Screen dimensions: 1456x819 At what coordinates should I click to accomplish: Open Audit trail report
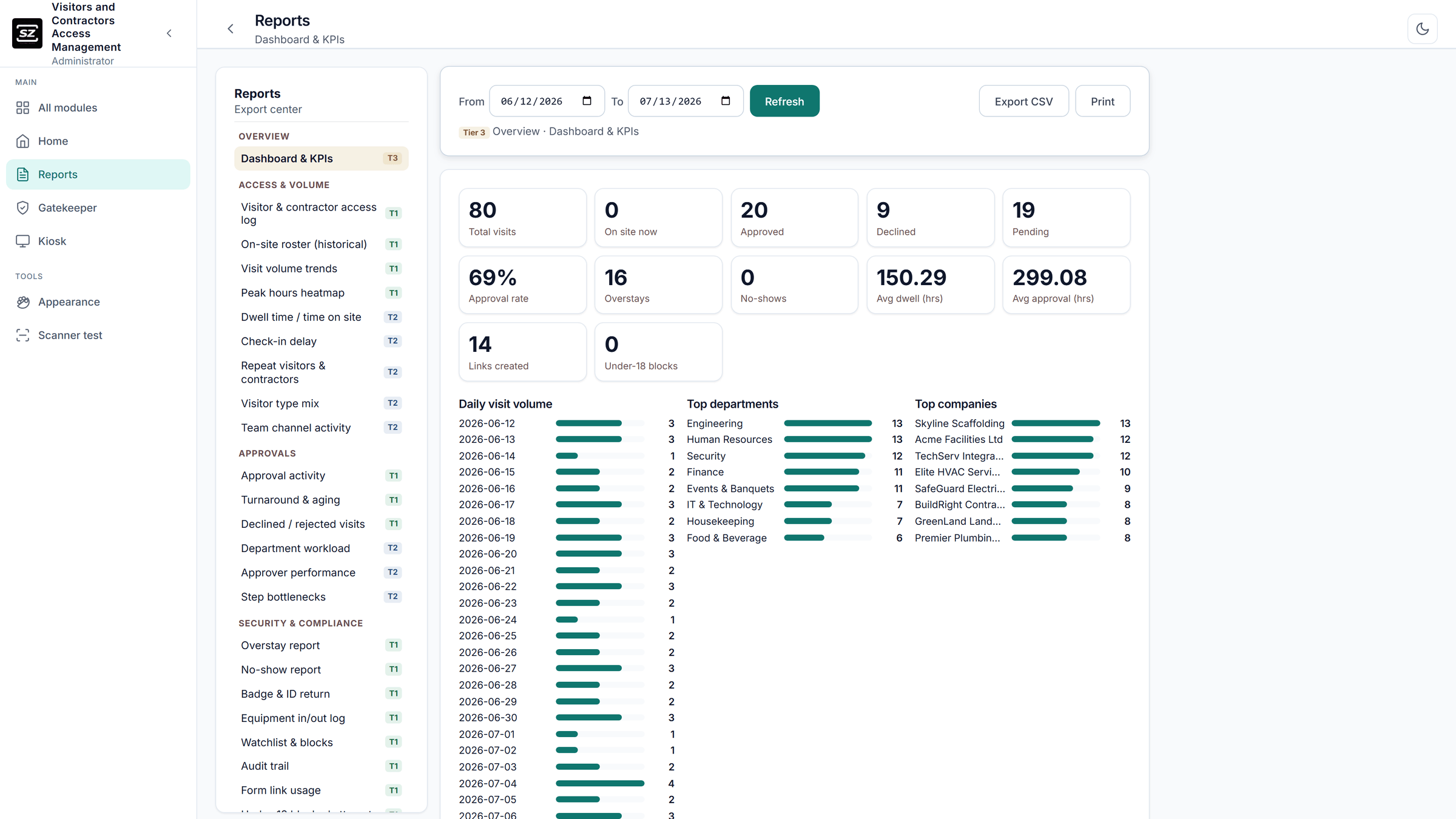(321, 766)
